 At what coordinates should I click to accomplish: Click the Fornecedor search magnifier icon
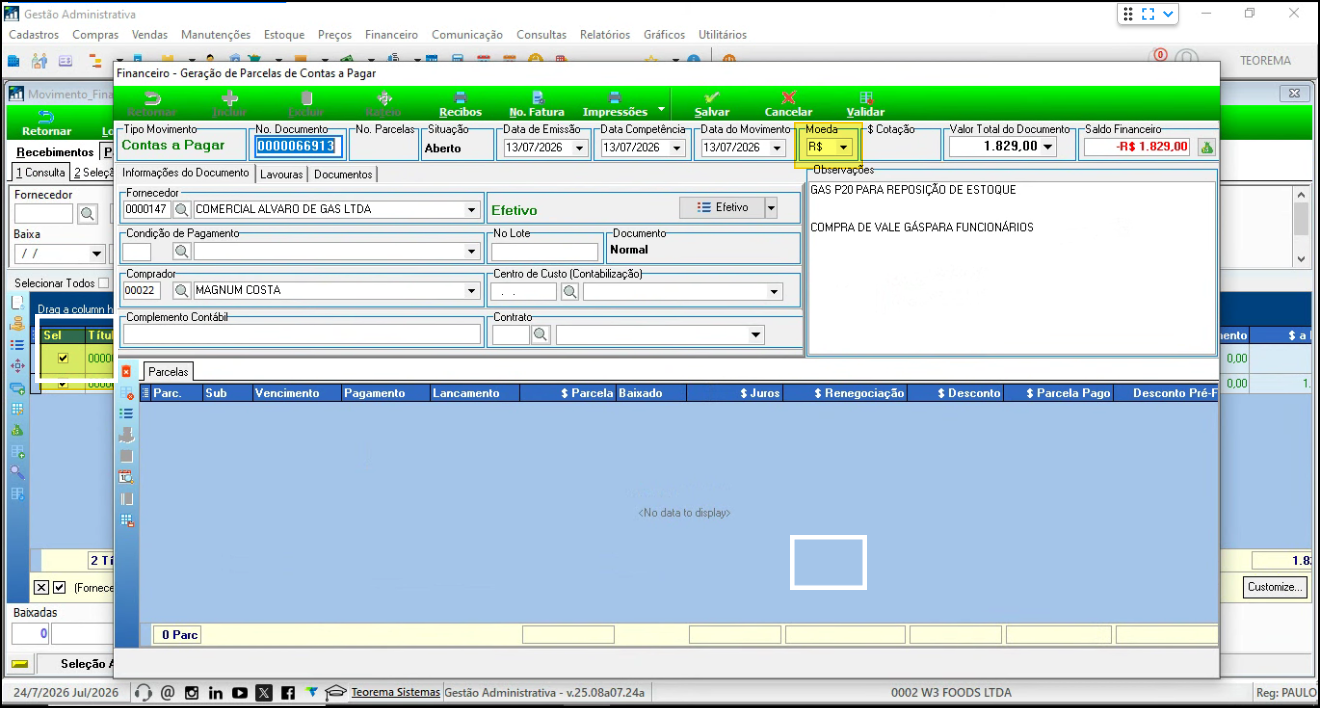(x=182, y=210)
